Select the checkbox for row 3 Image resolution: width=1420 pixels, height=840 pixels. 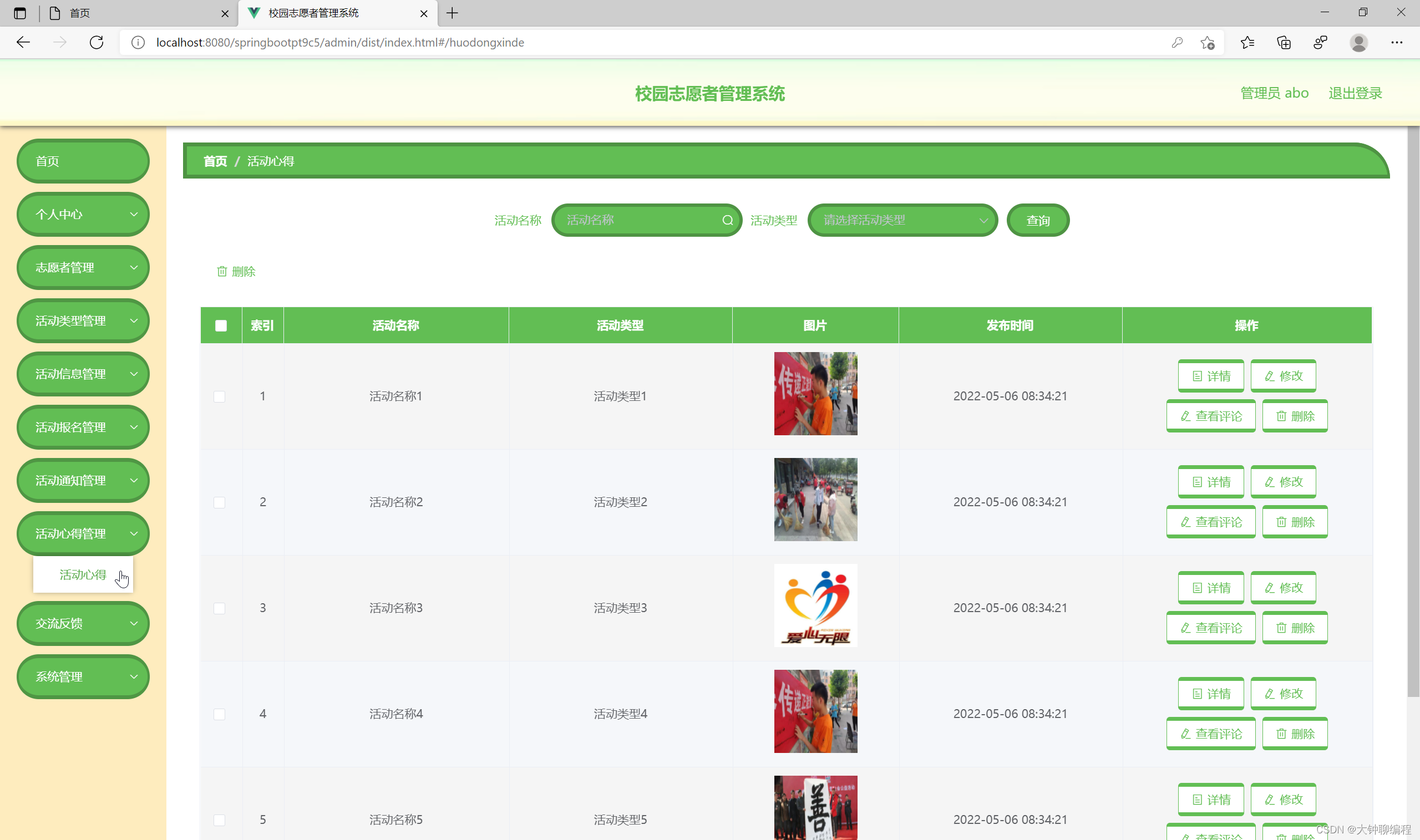point(220,608)
